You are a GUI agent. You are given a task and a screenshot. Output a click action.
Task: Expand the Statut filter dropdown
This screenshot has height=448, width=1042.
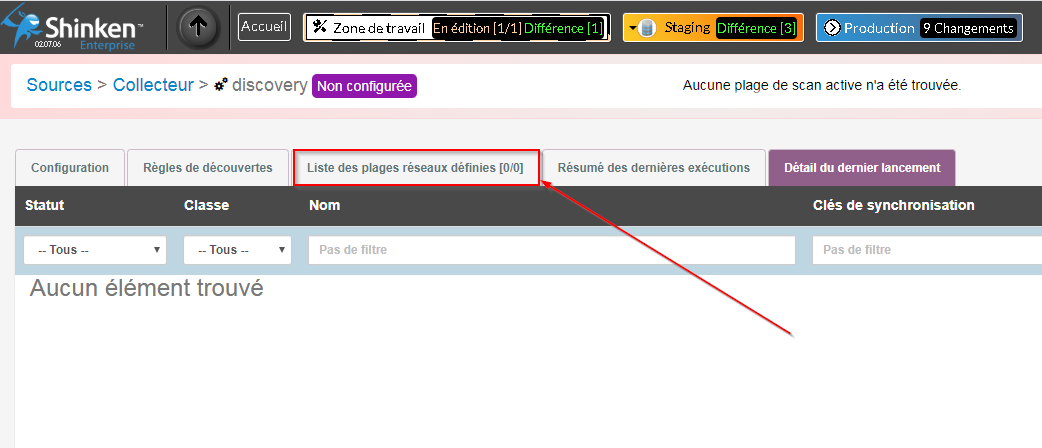click(95, 250)
